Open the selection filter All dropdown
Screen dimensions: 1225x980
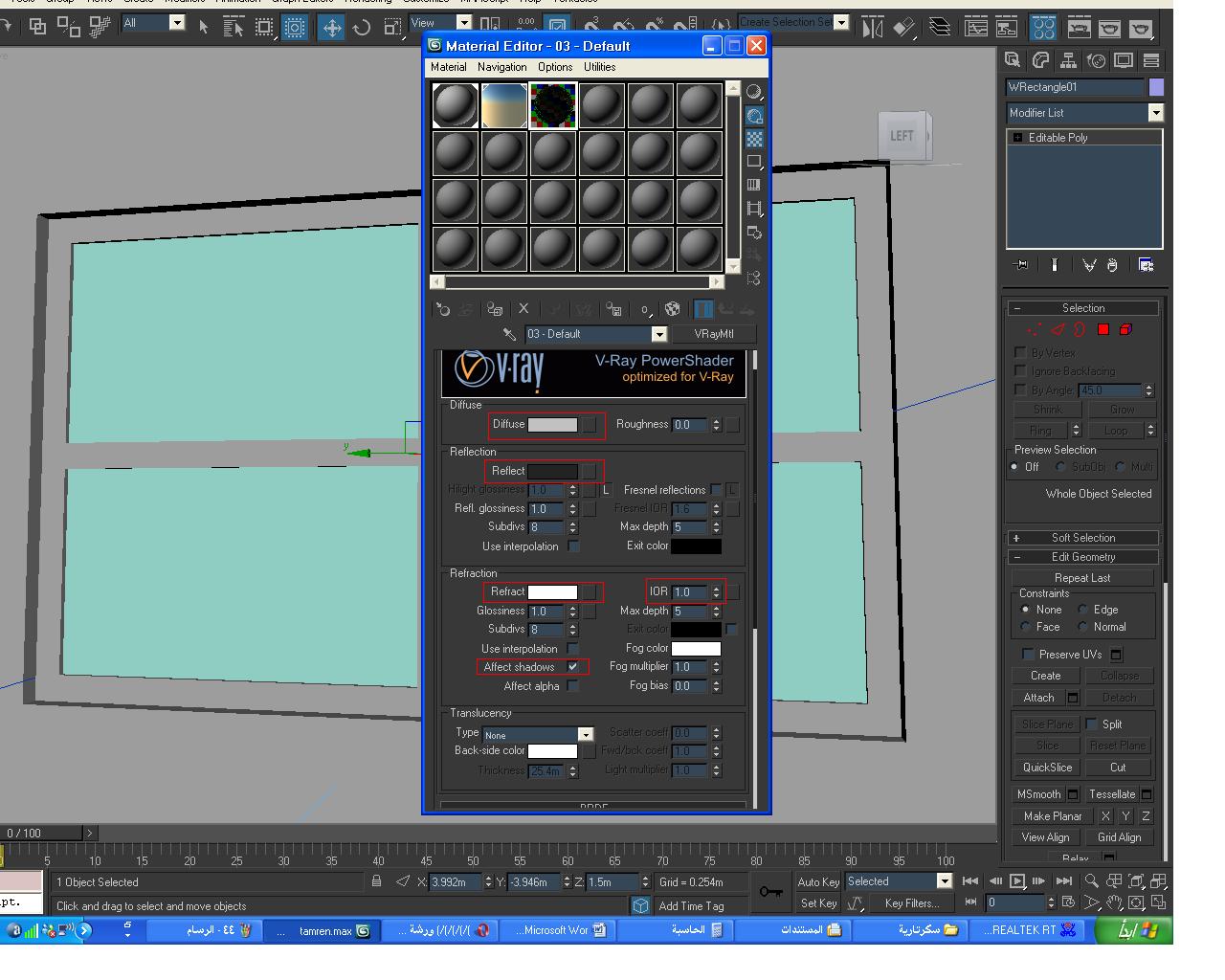click(x=177, y=22)
